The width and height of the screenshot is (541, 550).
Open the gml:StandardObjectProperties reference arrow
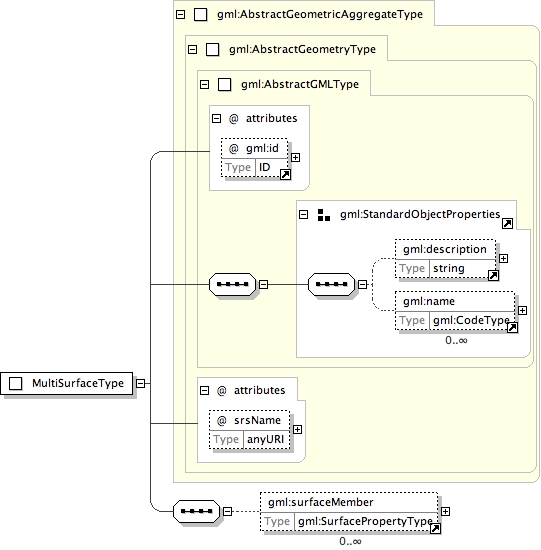tap(507, 223)
